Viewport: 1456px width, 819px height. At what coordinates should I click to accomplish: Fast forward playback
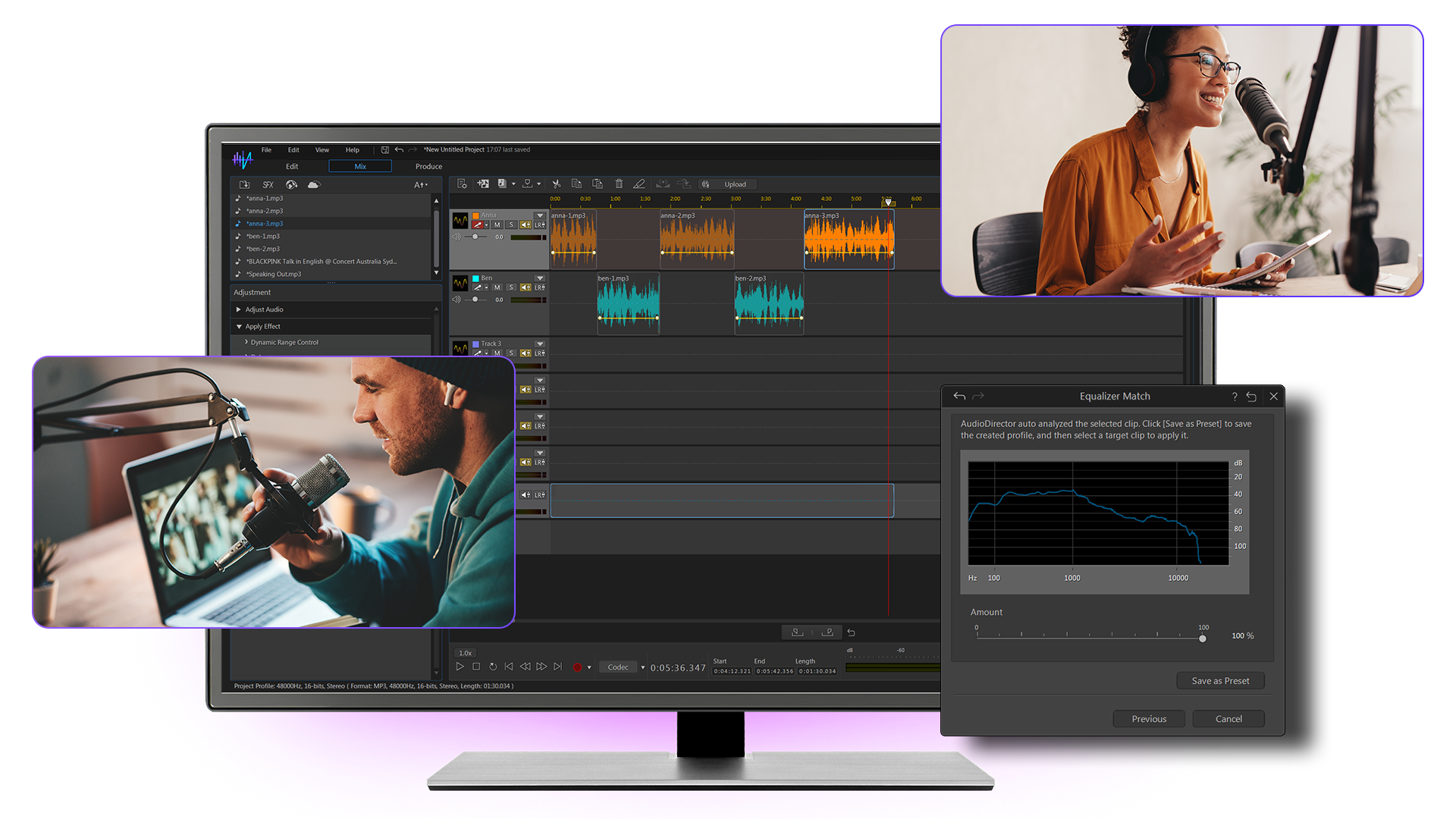[x=541, y=667]
